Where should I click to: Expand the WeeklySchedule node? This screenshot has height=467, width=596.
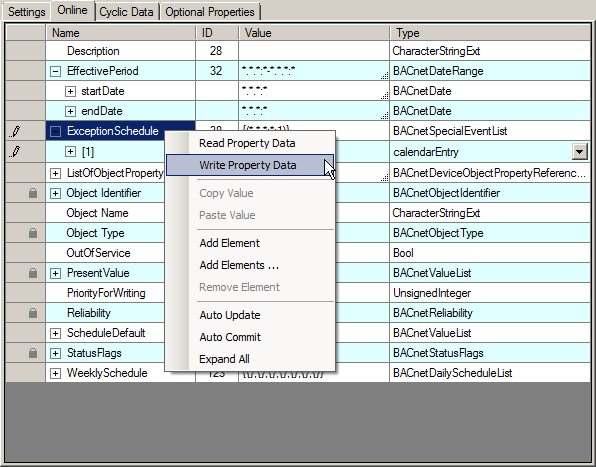coord(55,373)
